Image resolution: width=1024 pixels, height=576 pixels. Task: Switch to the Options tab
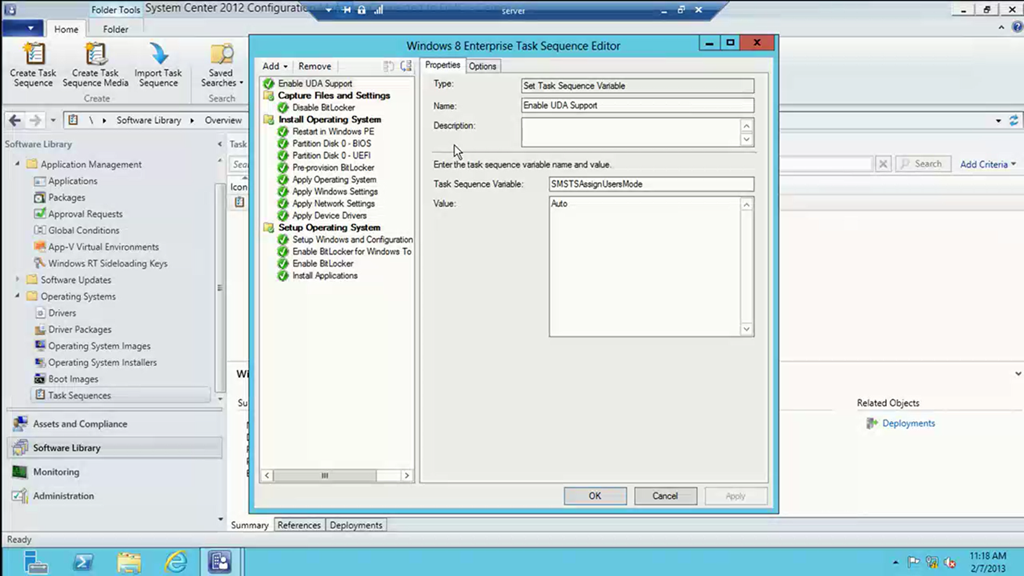click(482, 66)
